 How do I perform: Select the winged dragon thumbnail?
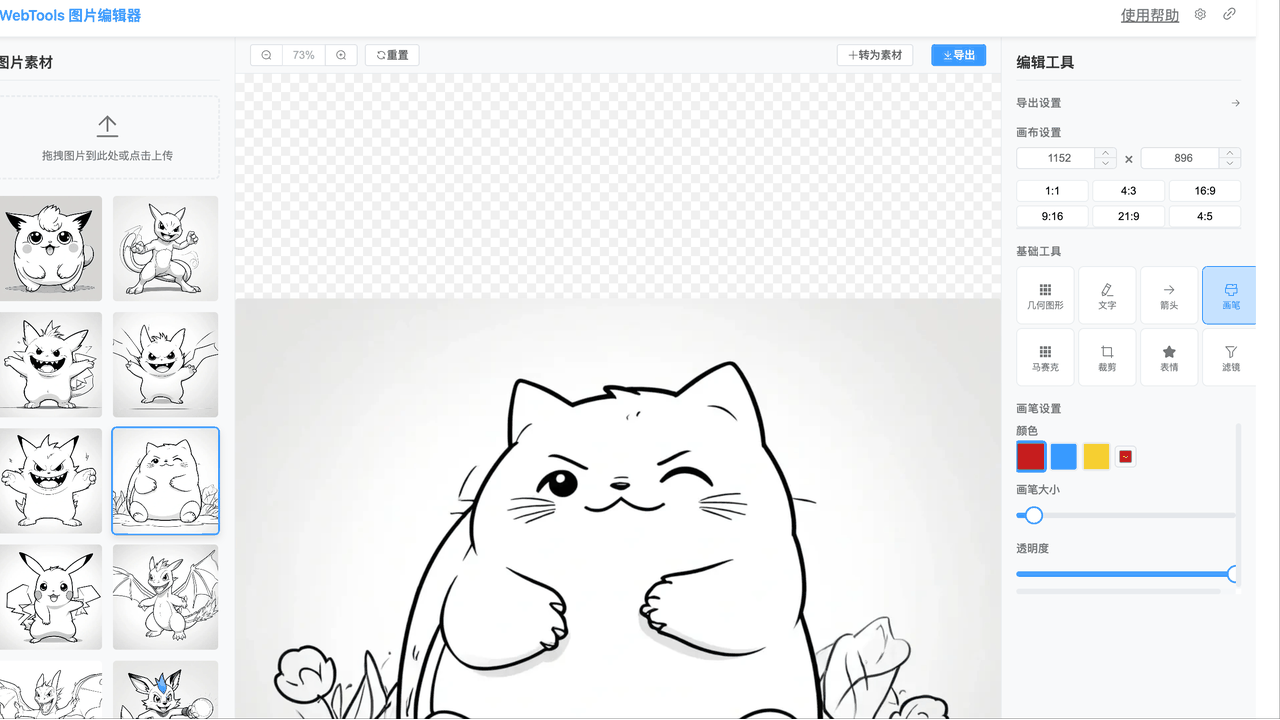pos(165,597)
